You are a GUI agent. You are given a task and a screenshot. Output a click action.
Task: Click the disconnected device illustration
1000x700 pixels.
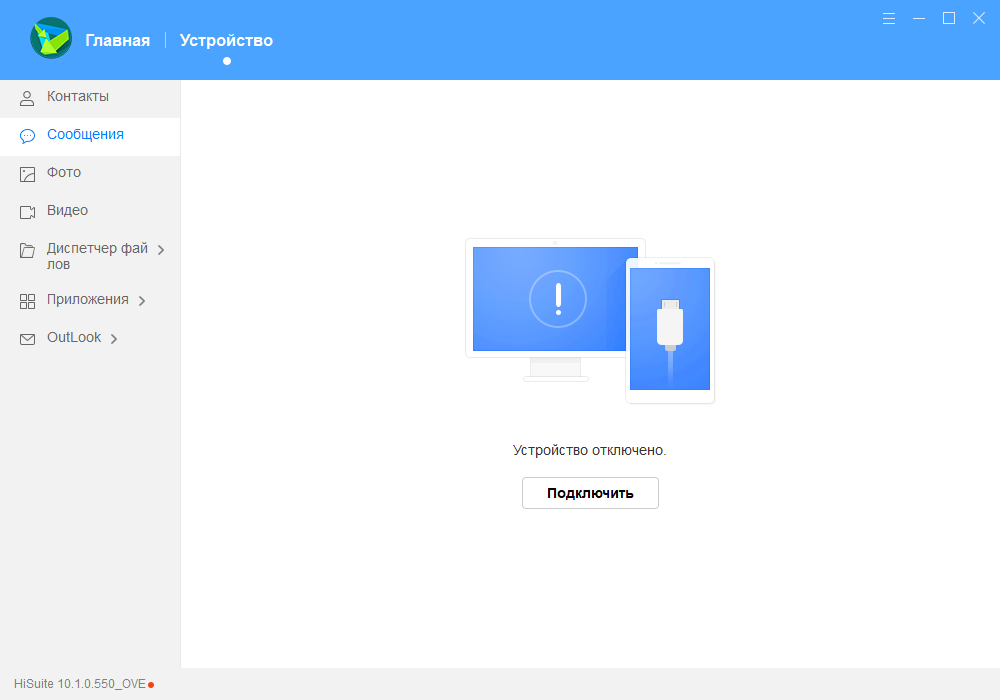590,321
